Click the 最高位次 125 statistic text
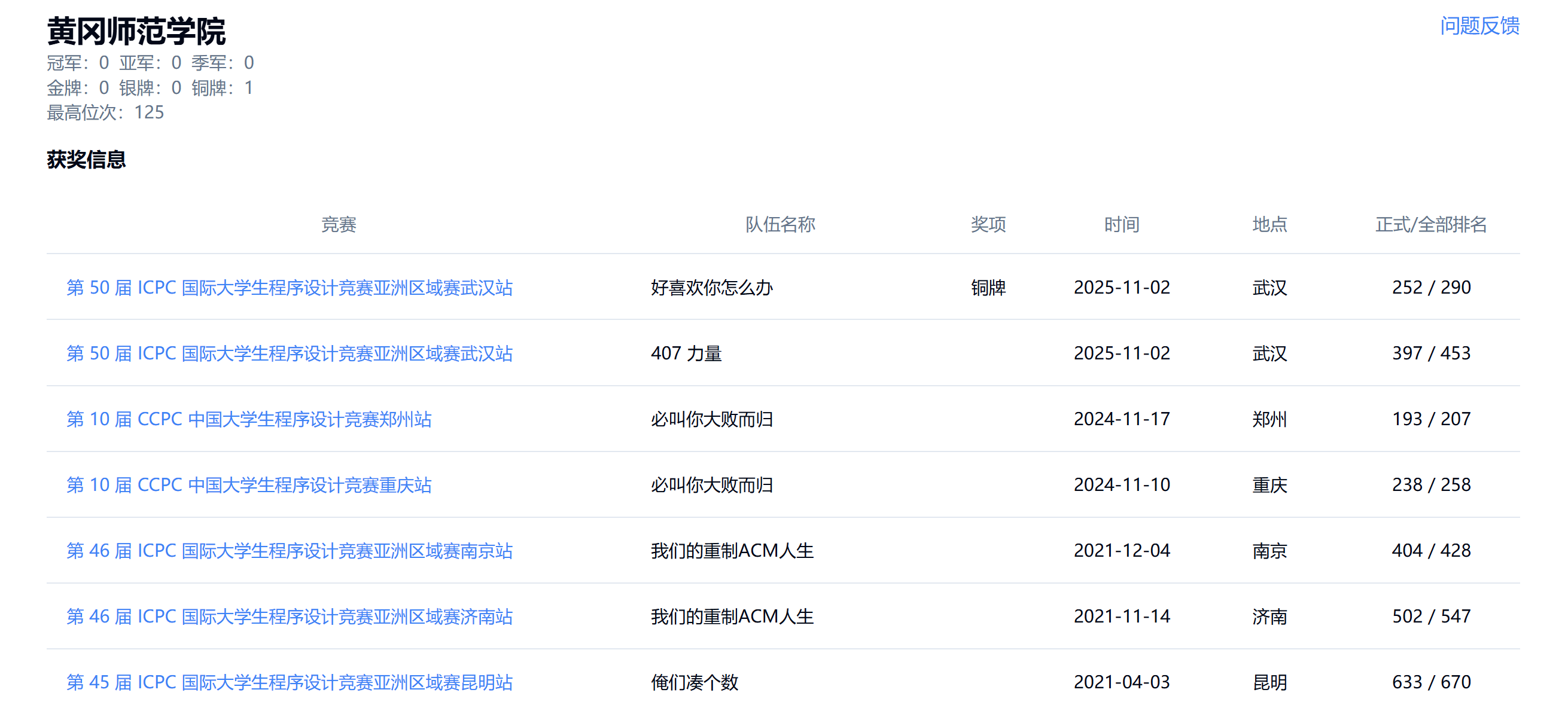The image size is (1568, 717). click(105, 112)
